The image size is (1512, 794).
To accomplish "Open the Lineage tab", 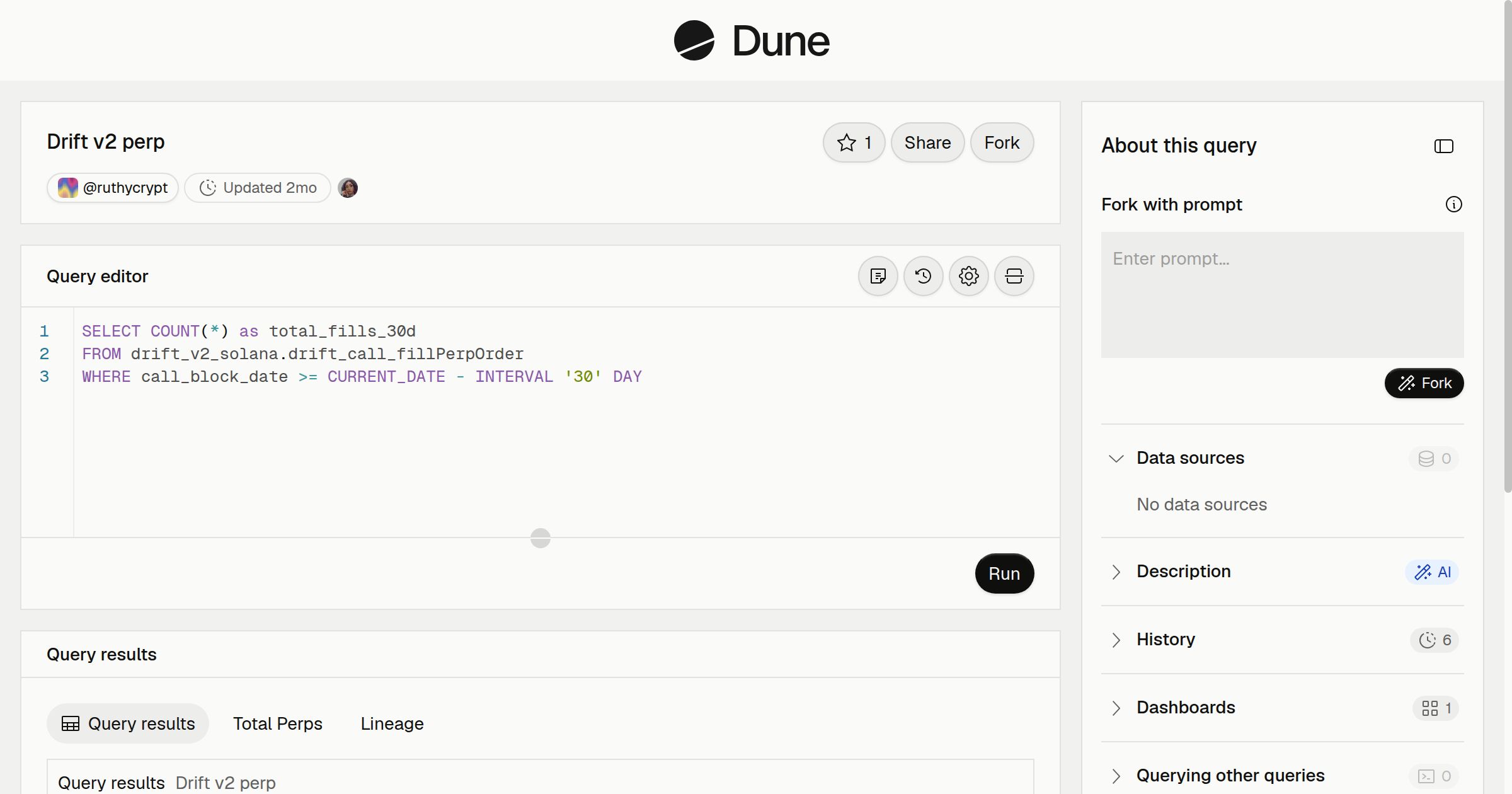I will click(x=392, y=723).
